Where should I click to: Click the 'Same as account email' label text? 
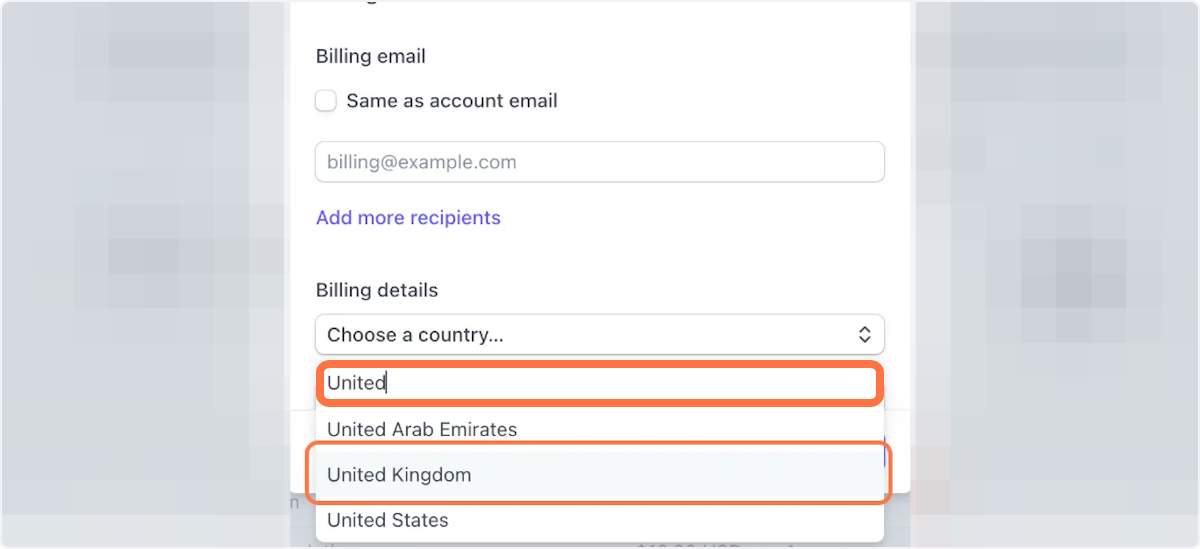[451, 101]
